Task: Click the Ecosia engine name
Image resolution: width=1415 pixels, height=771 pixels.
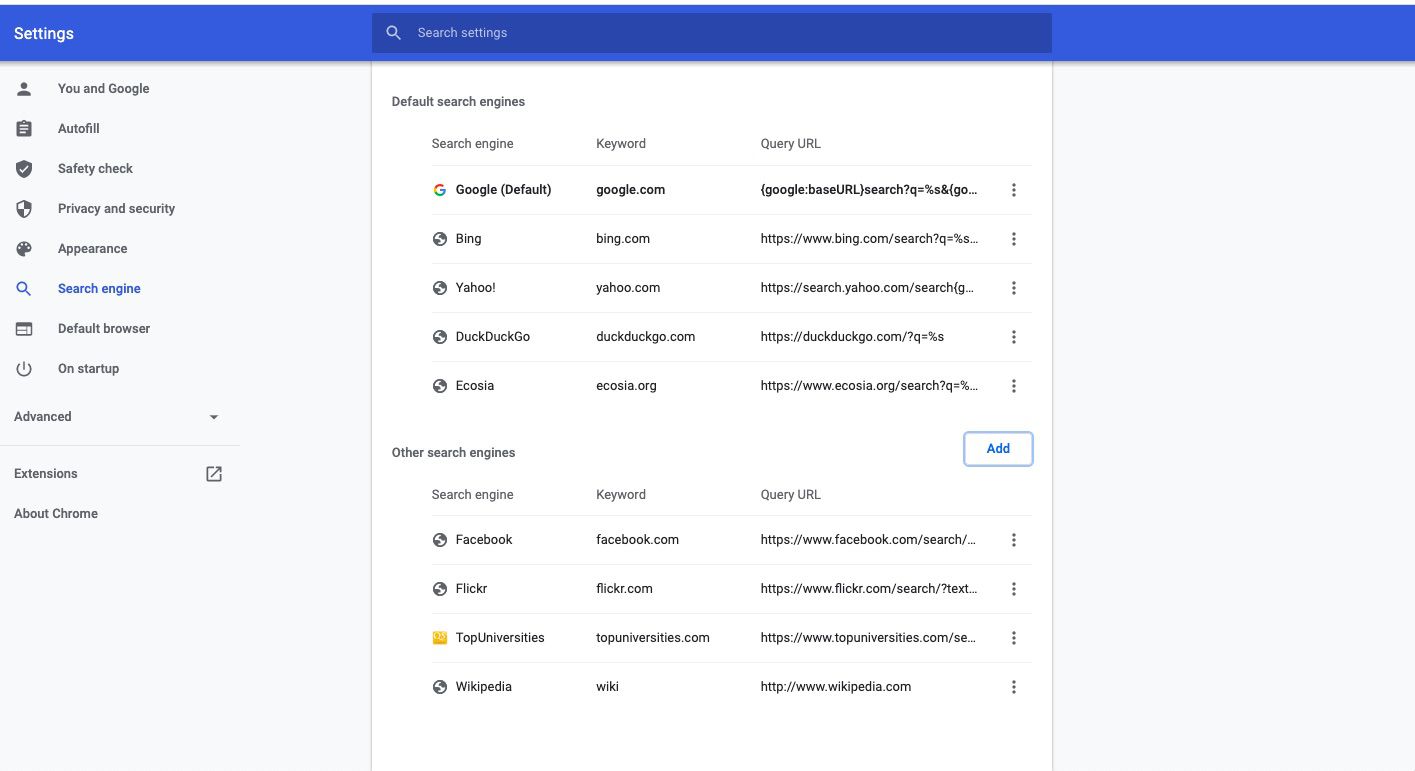Action: click(475, 386)
